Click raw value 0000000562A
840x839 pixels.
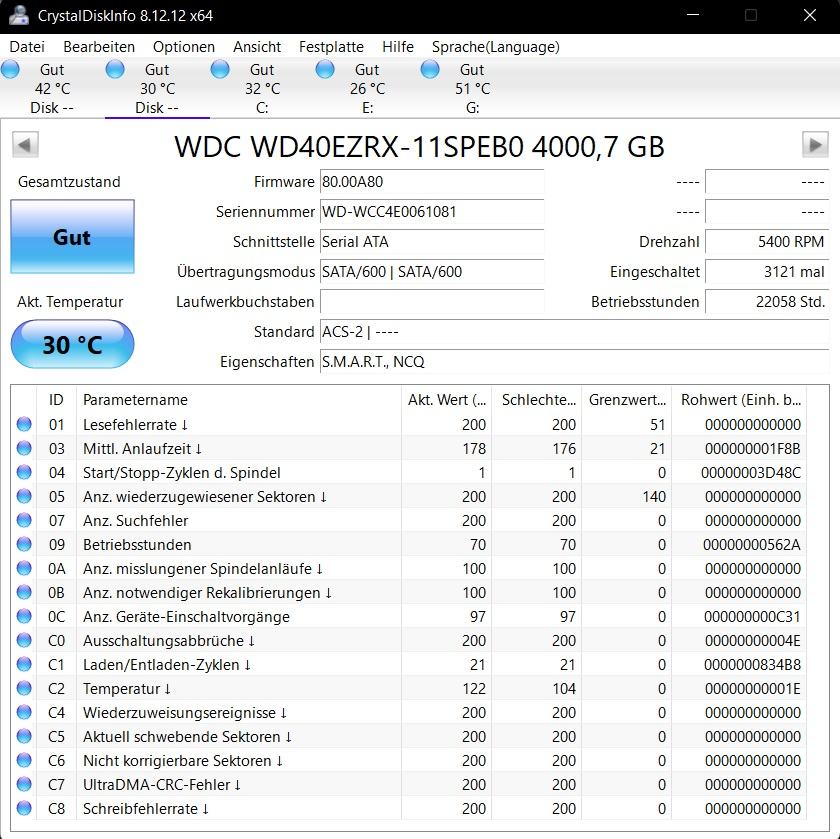pyautogui.click(x=752, y=544)
